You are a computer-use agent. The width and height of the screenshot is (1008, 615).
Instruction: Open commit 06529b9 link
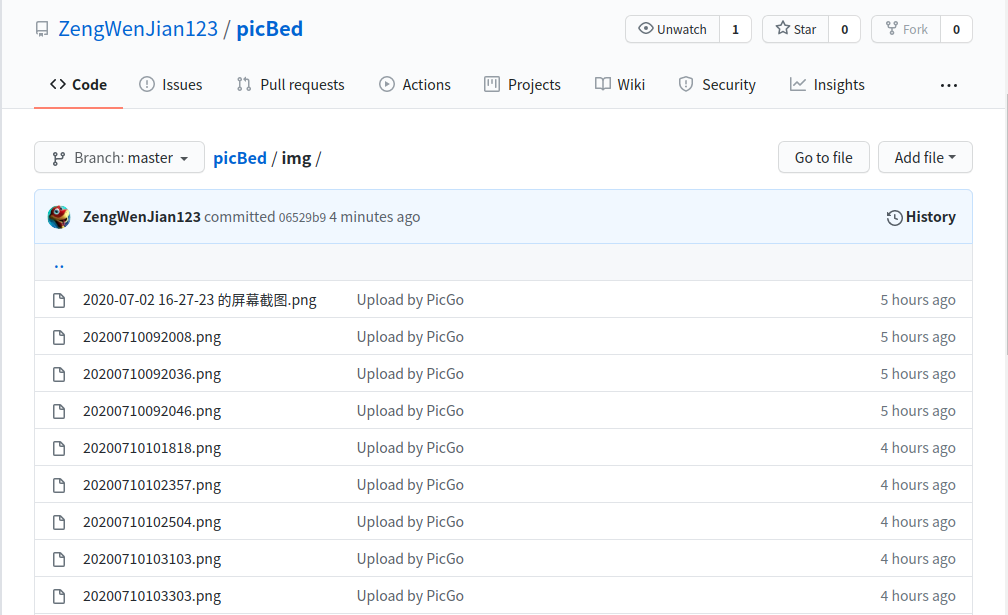pyautogui.click(x=302, y=218)
